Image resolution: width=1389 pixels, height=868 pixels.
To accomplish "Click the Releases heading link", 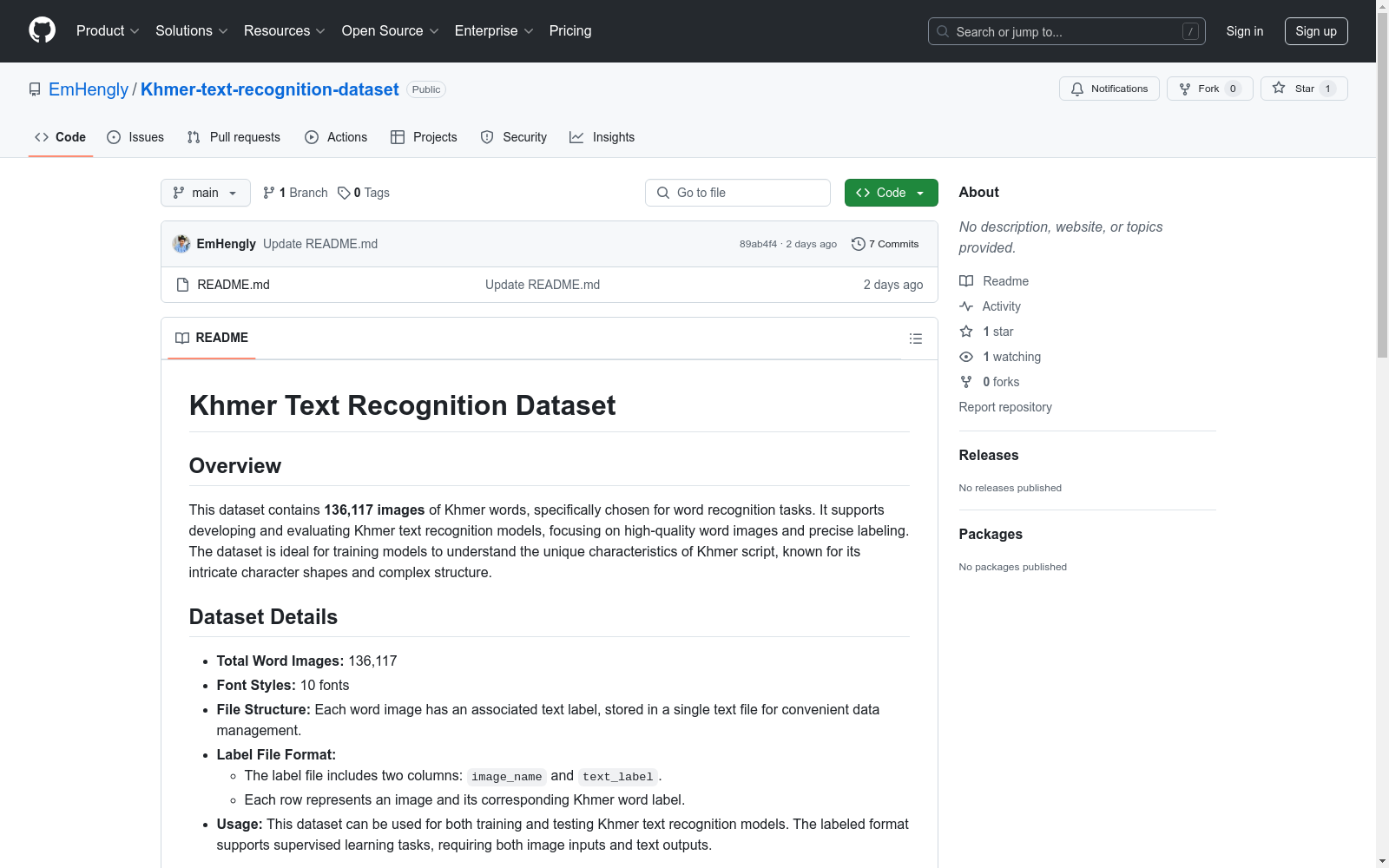I will point(989,455).
